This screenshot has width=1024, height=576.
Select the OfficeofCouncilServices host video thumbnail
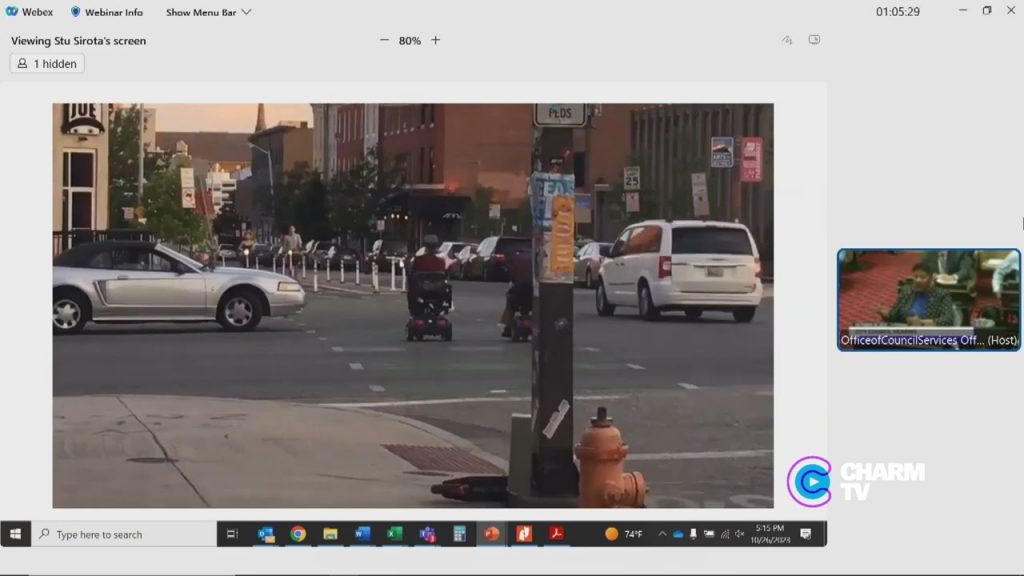click(x=929, y=300)
